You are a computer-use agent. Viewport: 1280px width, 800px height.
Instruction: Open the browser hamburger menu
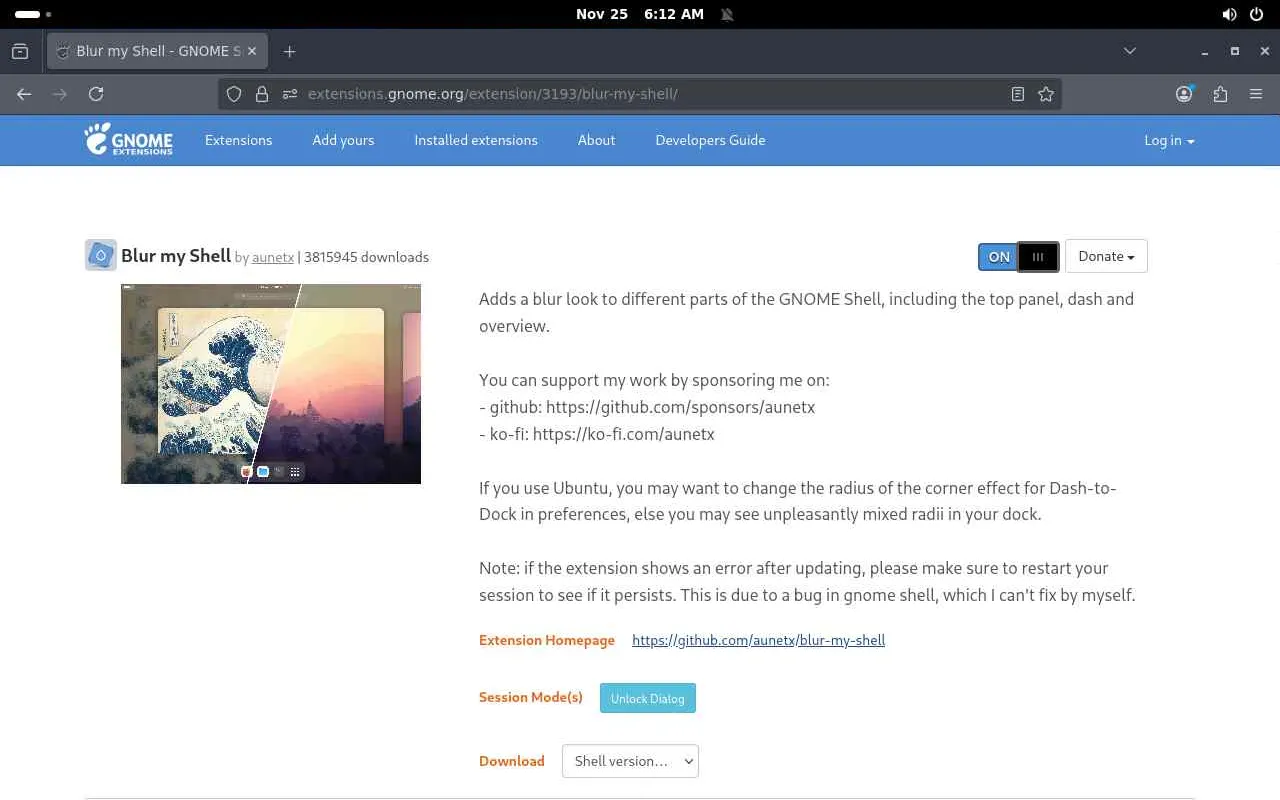coord(1256,94)
